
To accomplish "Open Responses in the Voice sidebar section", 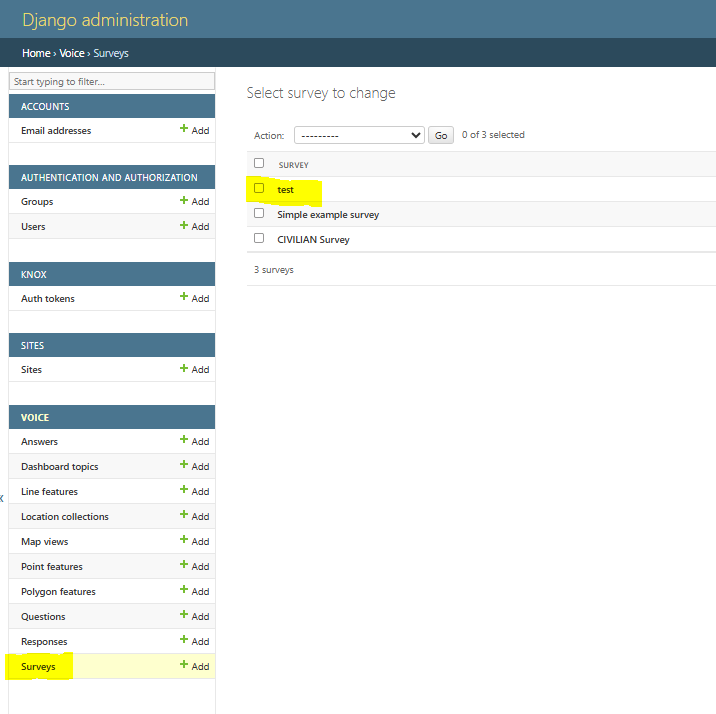I will pos(44,642).
